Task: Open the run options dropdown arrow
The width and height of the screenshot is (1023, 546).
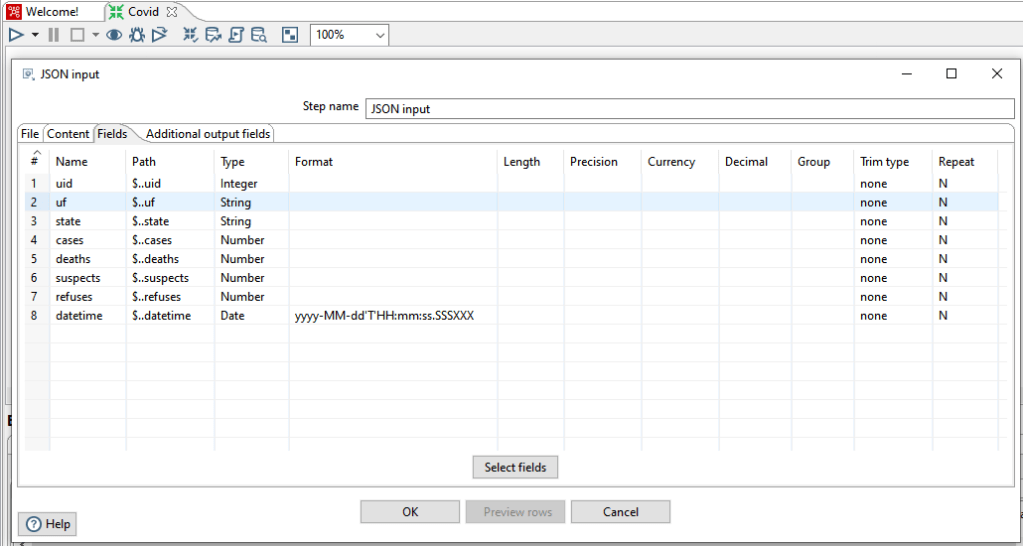Action: coord(35,35)
